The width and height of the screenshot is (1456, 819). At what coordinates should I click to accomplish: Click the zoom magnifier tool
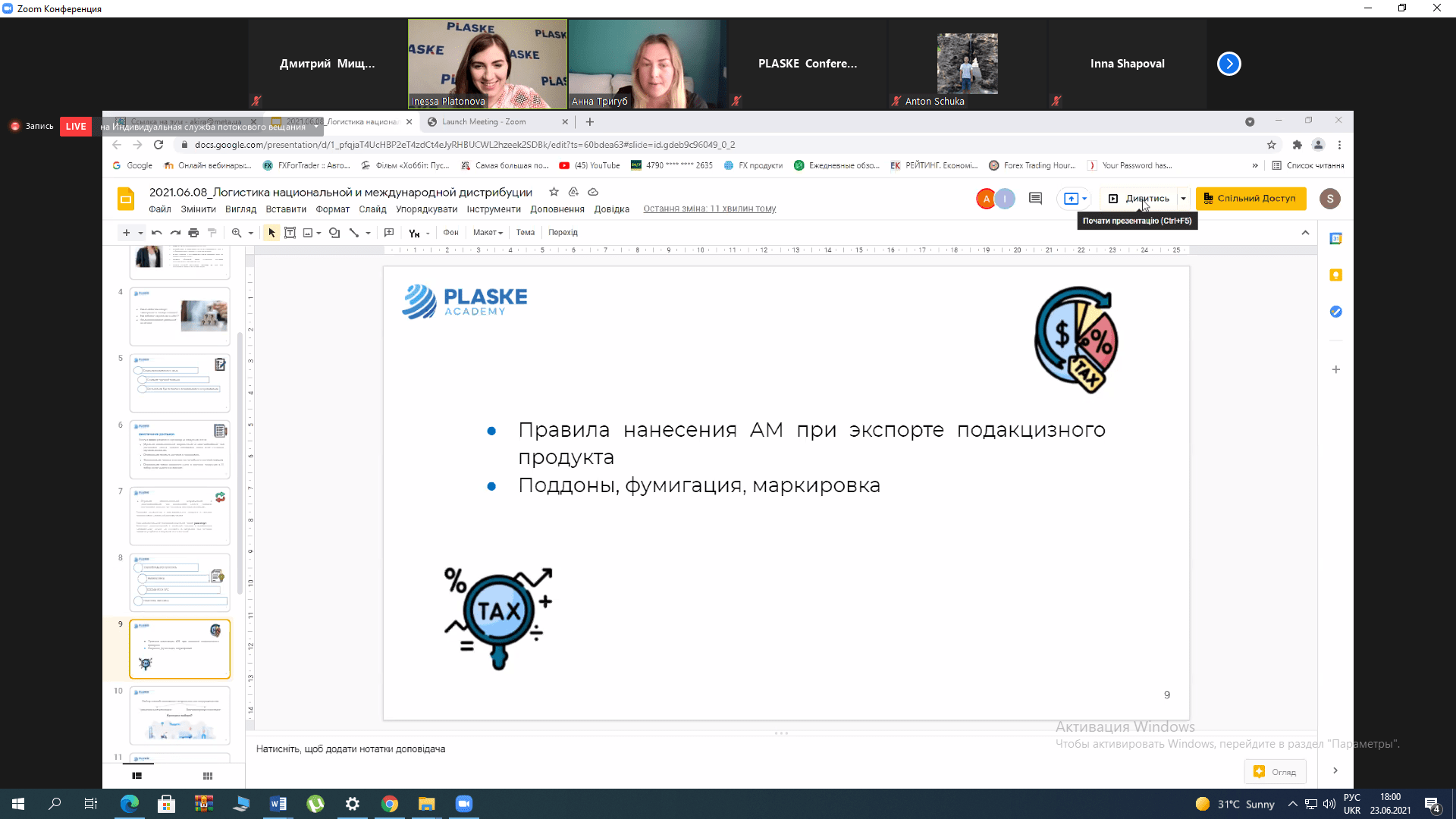tap(237, 233)
